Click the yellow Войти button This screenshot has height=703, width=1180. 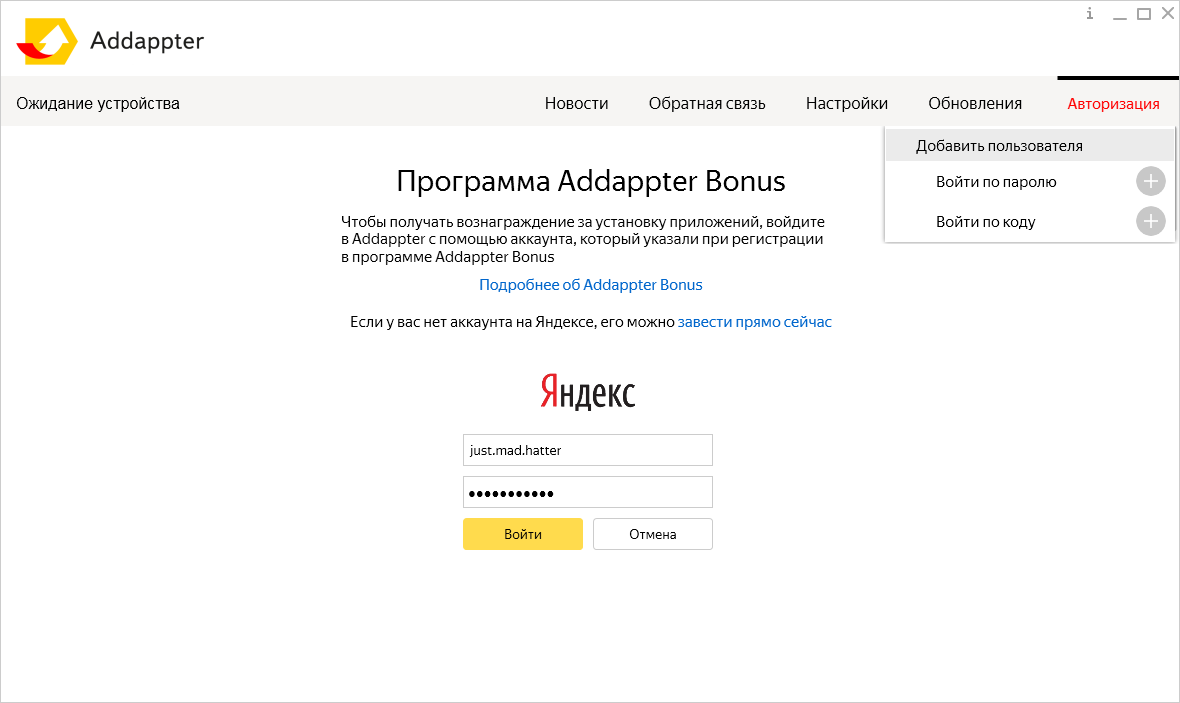(522, 534)
